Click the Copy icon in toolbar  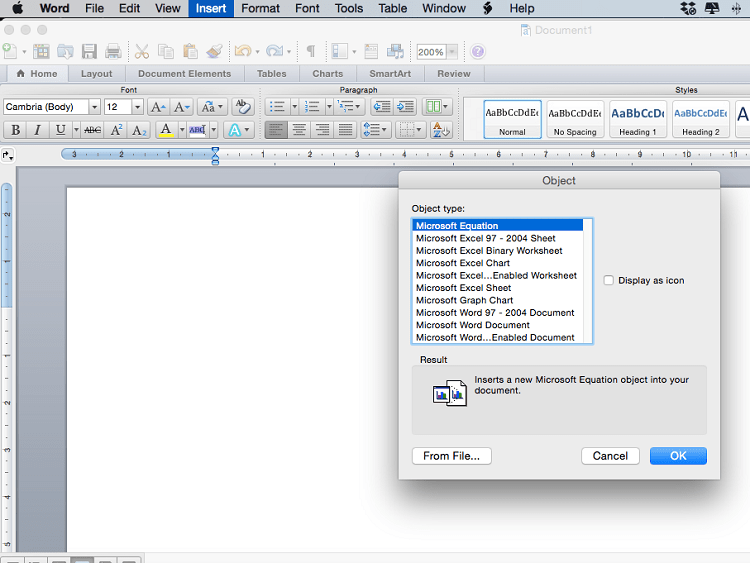pos(165,51)
